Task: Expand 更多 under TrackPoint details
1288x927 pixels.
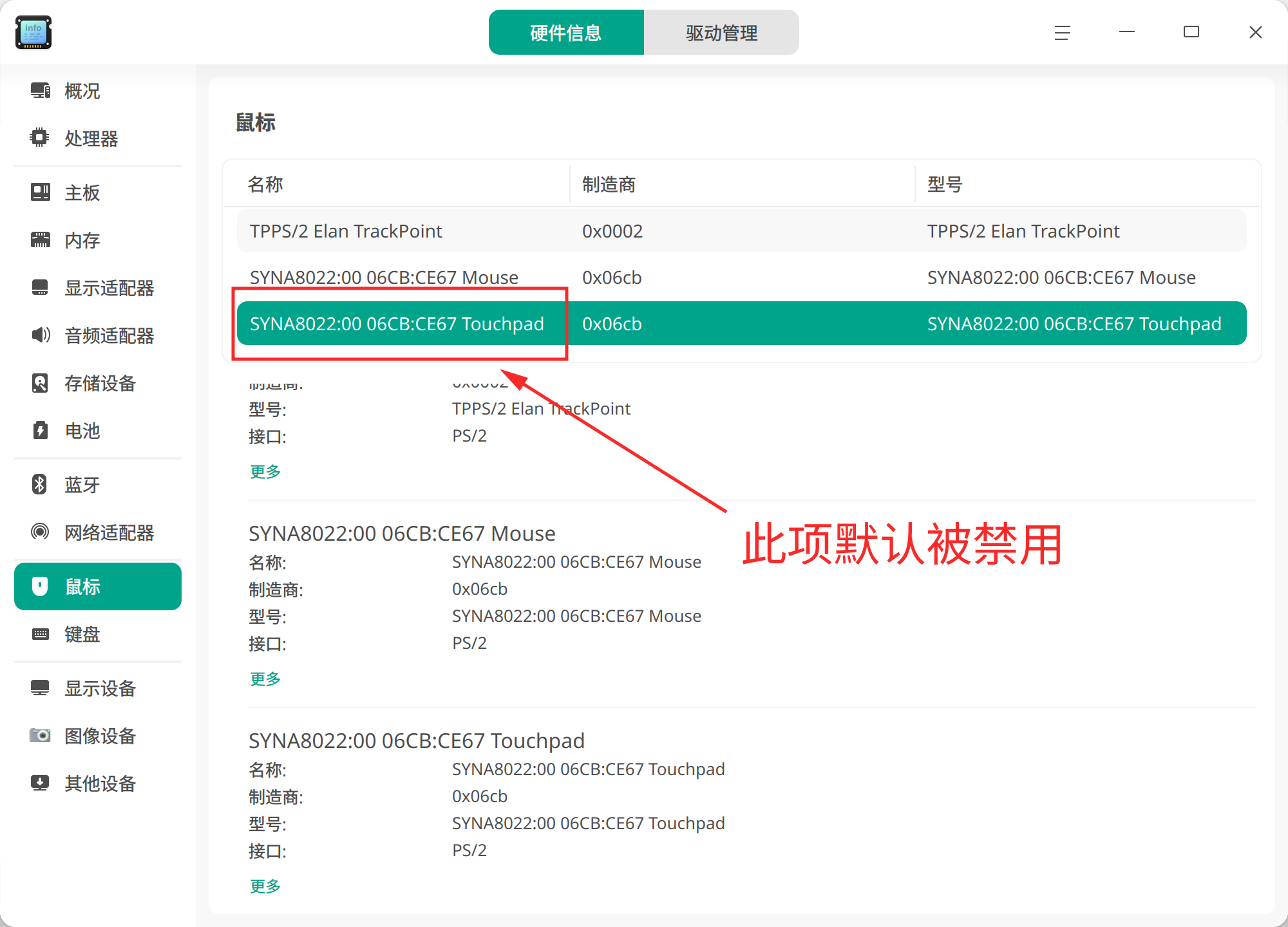Action: 265,472
